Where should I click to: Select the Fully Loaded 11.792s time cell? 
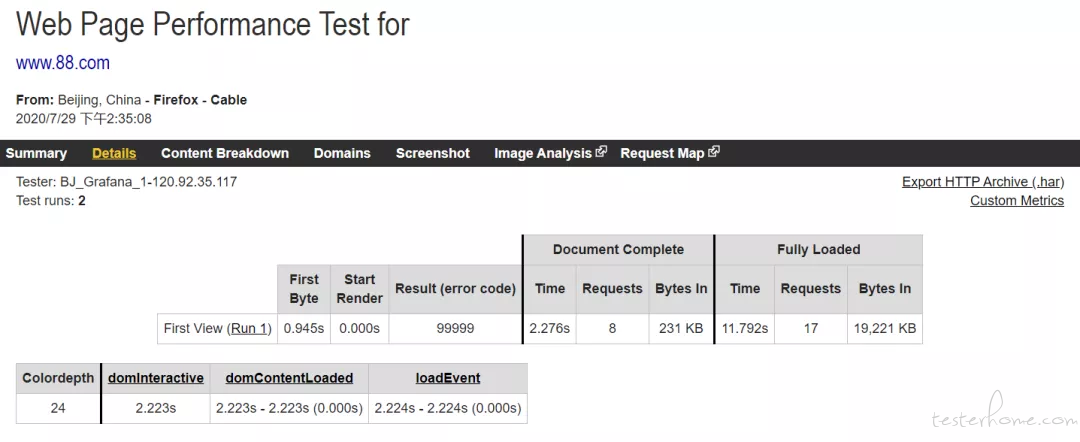tap(745, 328)
